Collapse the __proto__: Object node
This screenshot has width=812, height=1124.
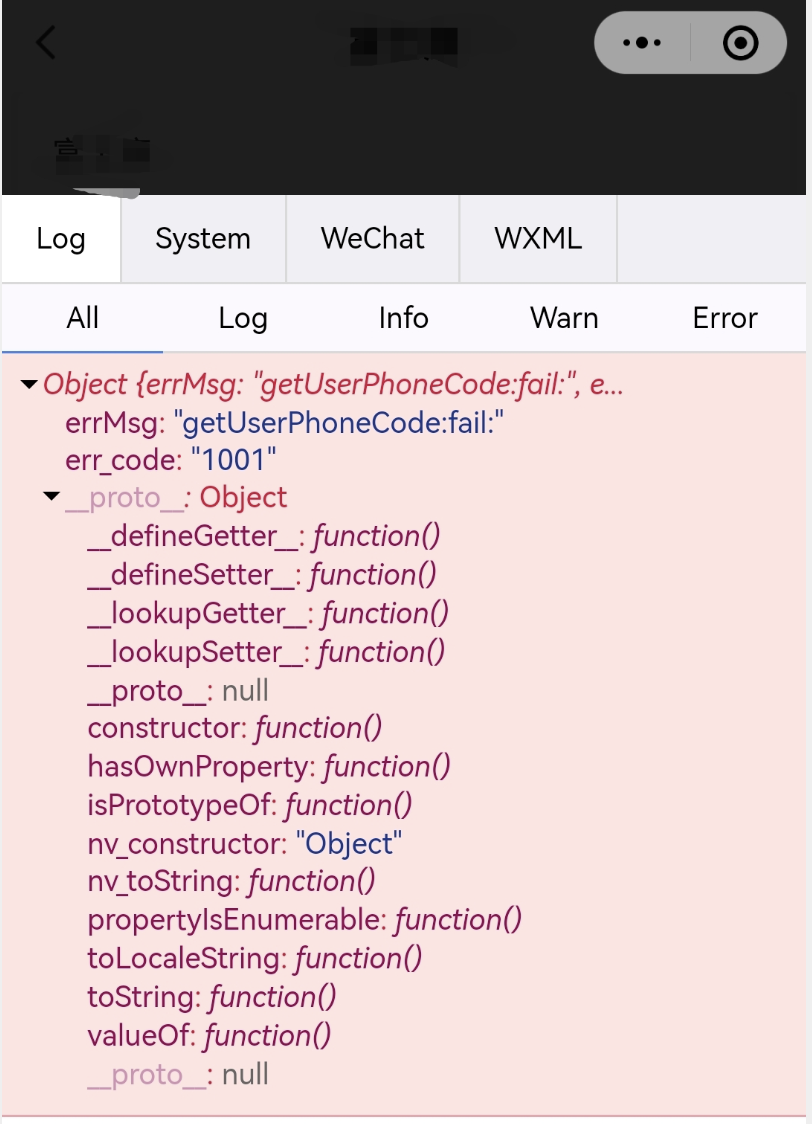[52, 496]
